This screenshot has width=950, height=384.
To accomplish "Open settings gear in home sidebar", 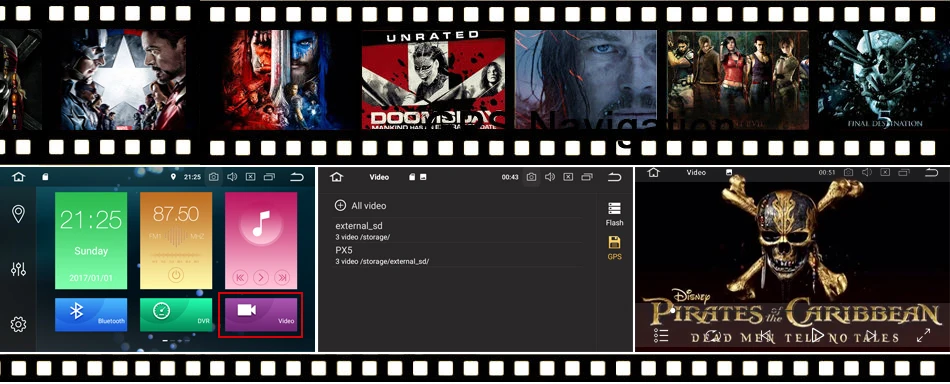I will (x=18, y=324).
